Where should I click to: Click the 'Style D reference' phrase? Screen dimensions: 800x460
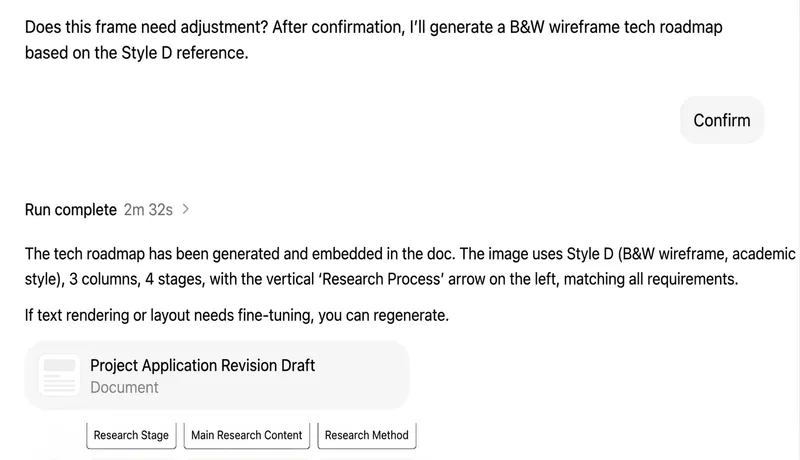pyautogui.click(x=184, y=53)
